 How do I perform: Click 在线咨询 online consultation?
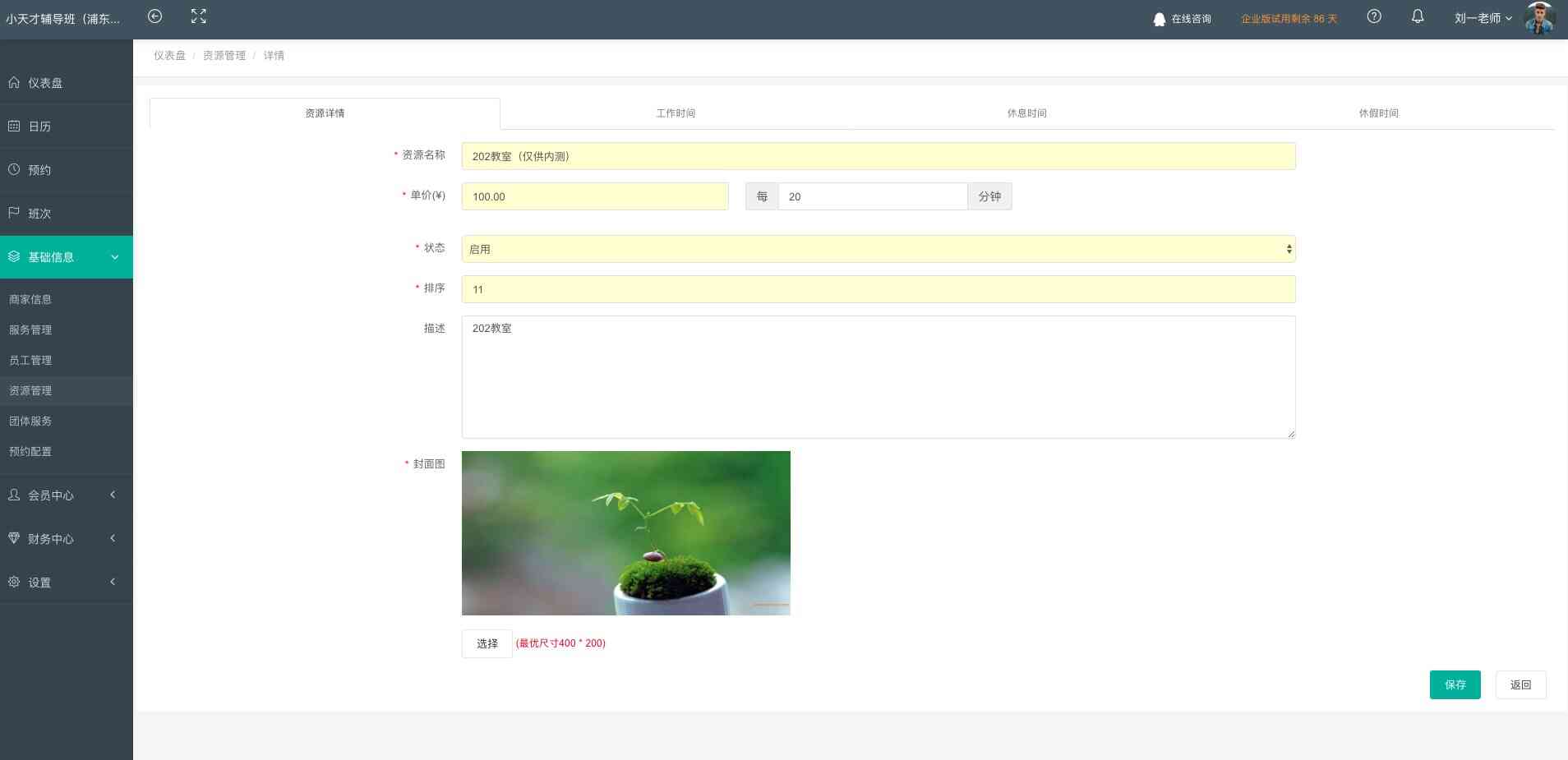(1183, 19)
